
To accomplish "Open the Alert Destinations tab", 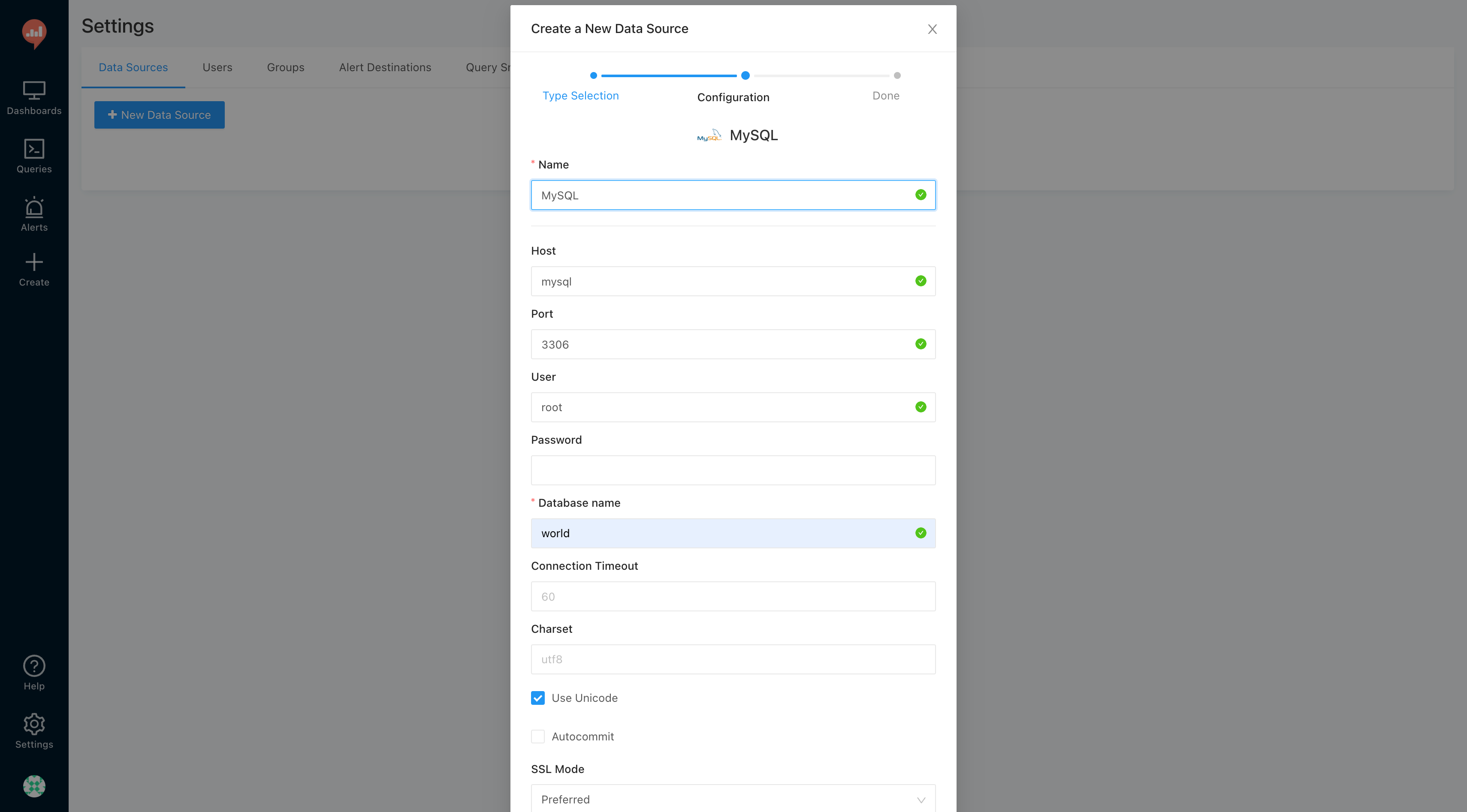I will tap(385, 67).
